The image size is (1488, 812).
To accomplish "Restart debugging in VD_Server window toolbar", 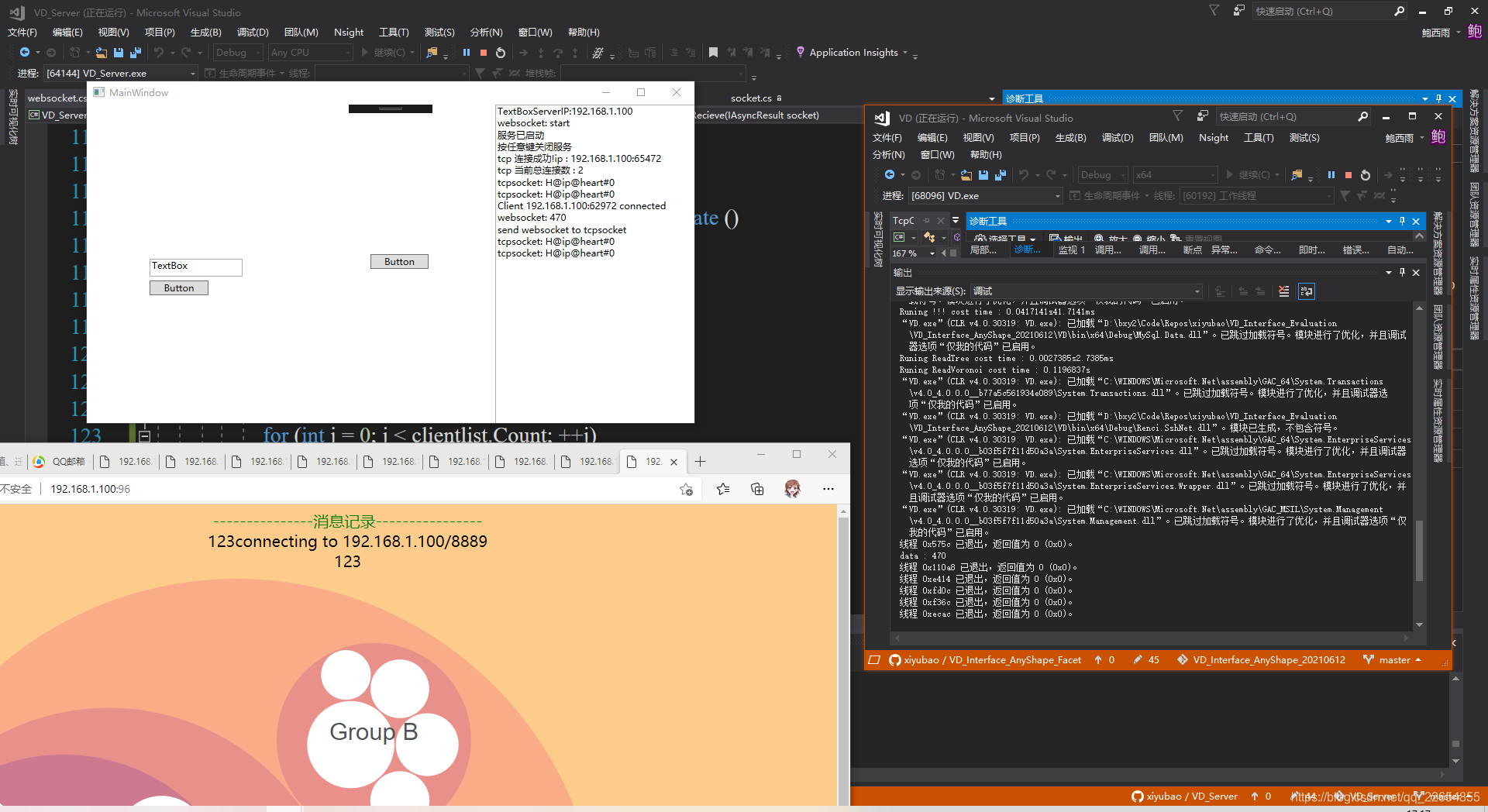I will 501,53.
